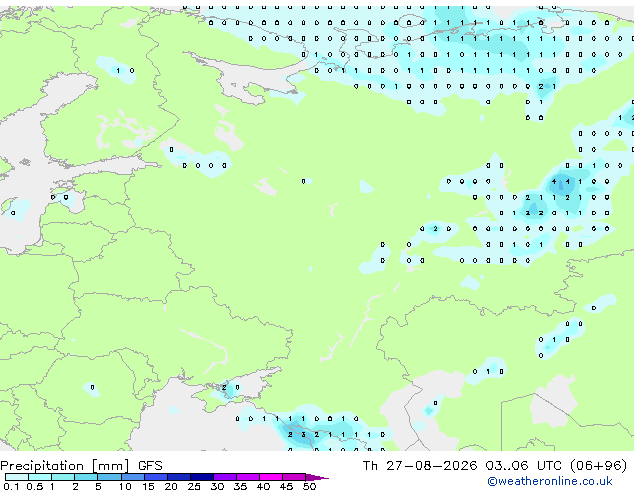634x490 pixels.
Task: Click the legend label '15'
Action: point(148,486)
